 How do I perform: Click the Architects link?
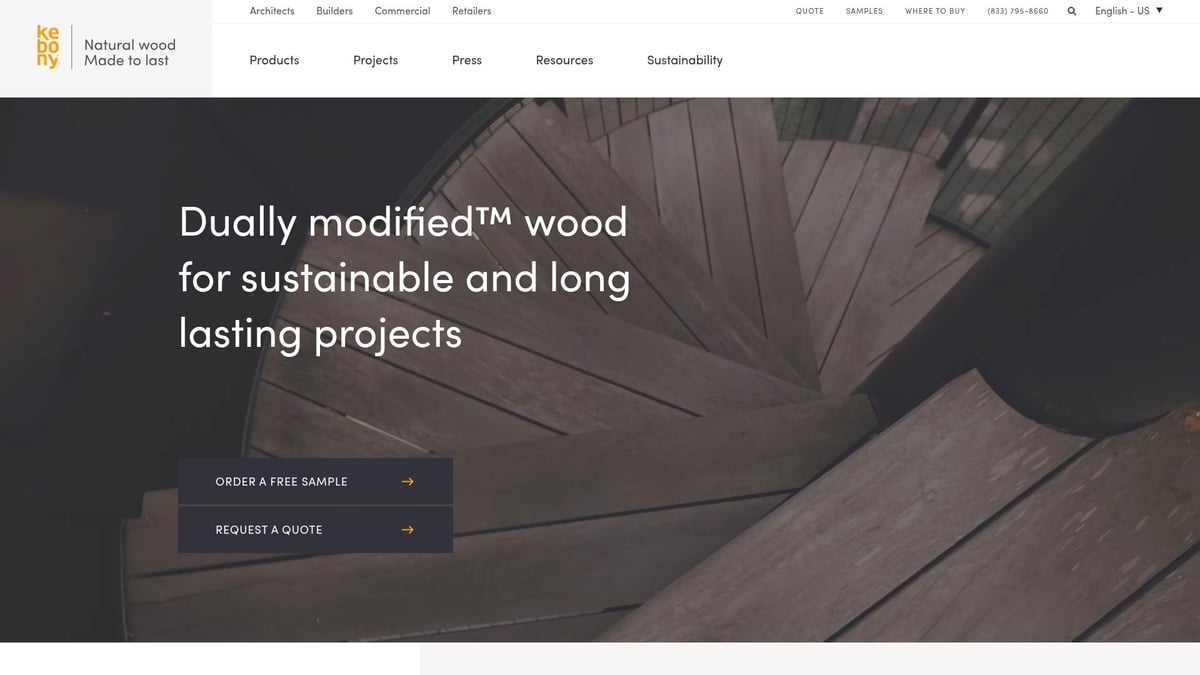click(x=272, y=11)
